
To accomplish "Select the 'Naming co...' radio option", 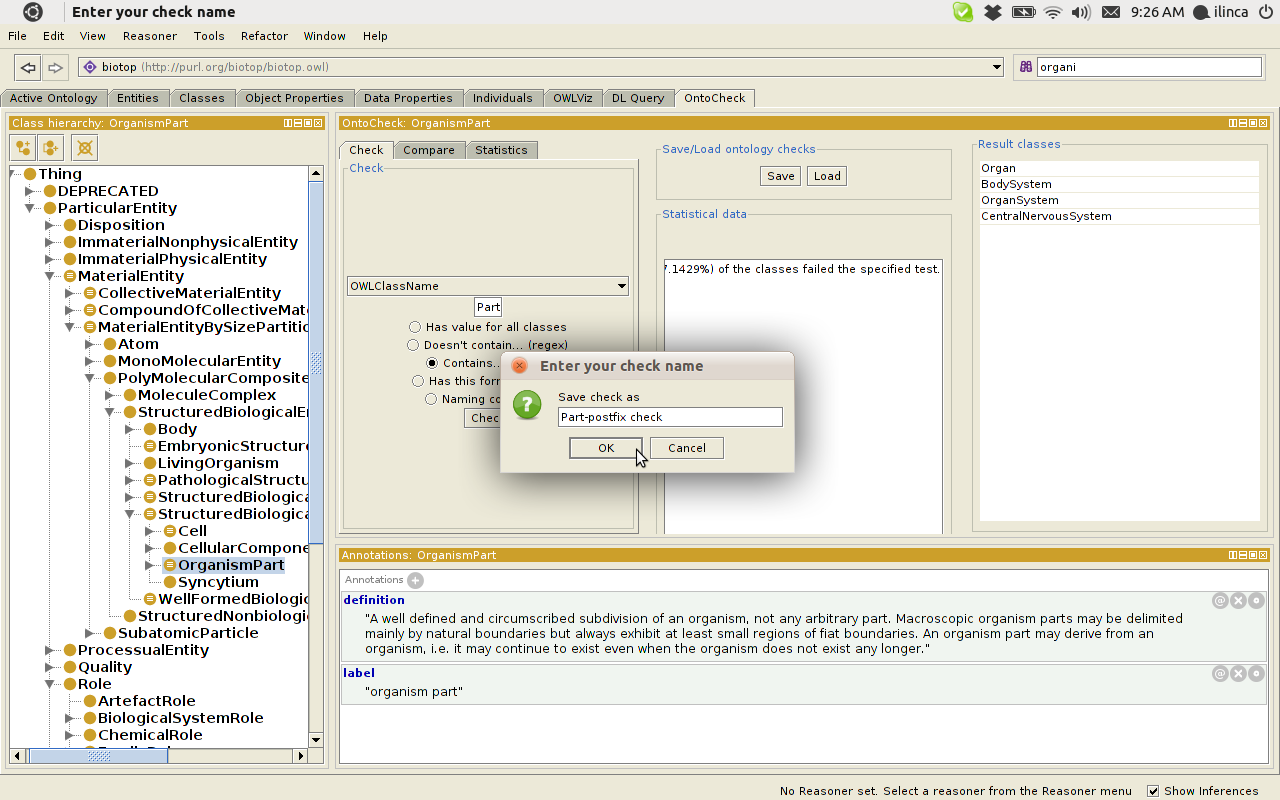I will click(431, 399).
